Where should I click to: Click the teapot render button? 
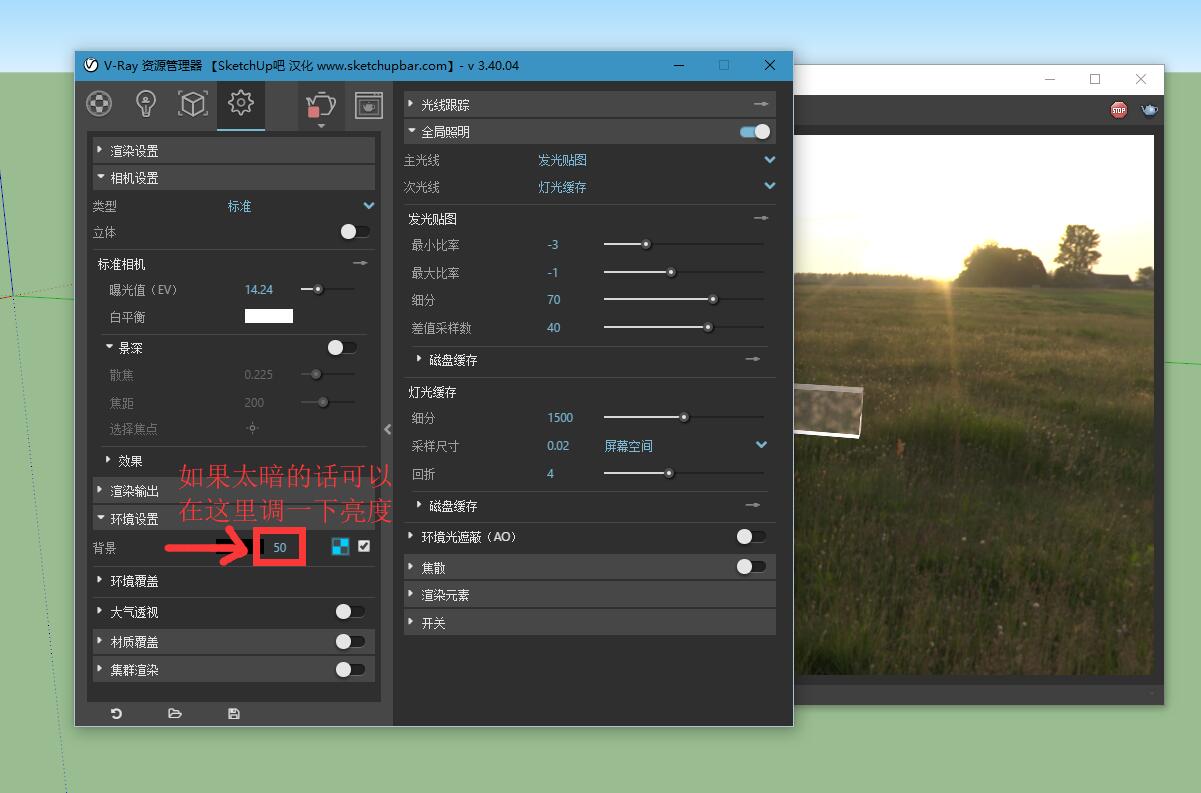tap(320, 103)
